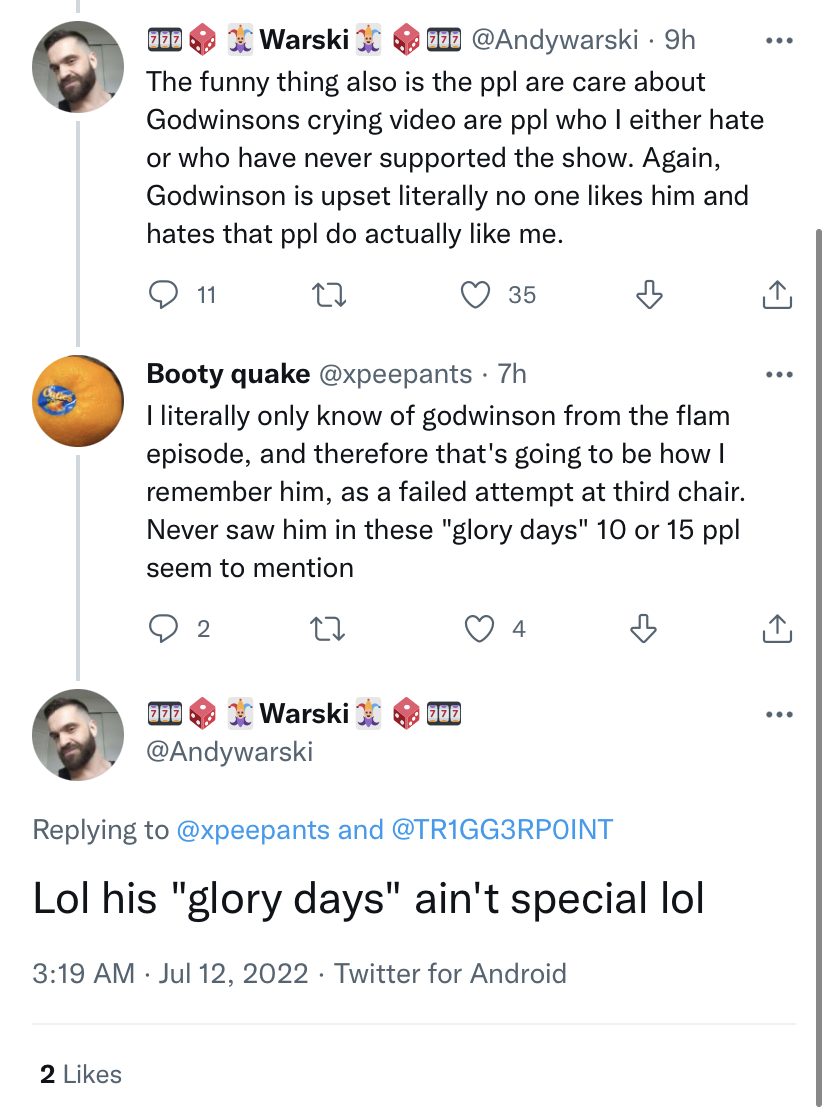Open the @xpeepants mention link

pos(253,829)
